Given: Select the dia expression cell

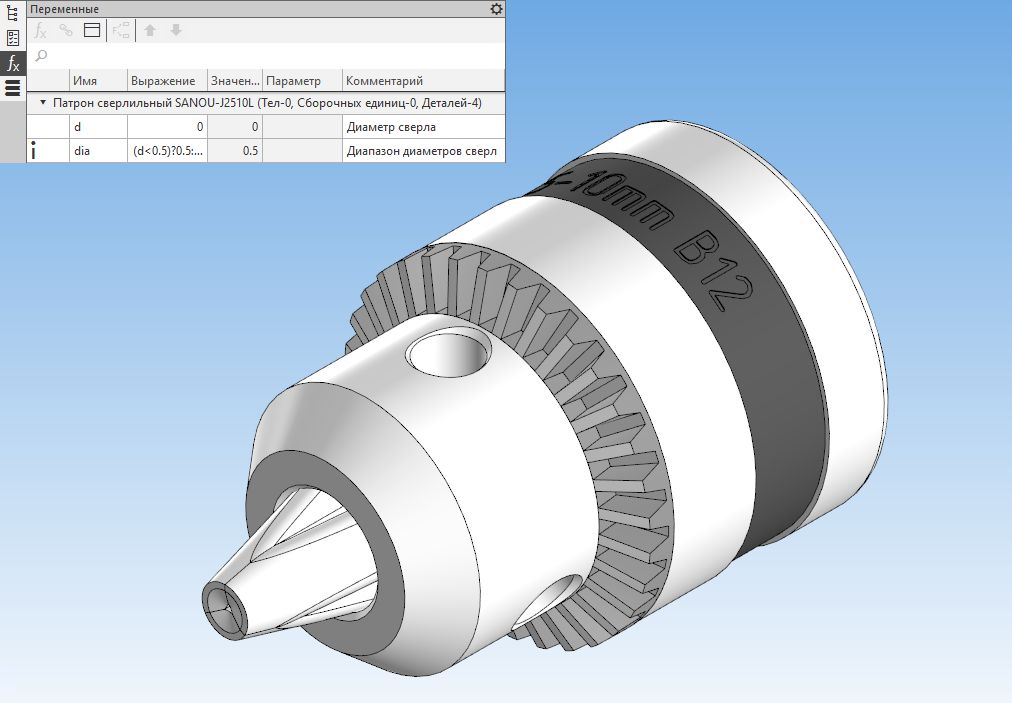Looking at the screenshot, I should coord(166,151).
